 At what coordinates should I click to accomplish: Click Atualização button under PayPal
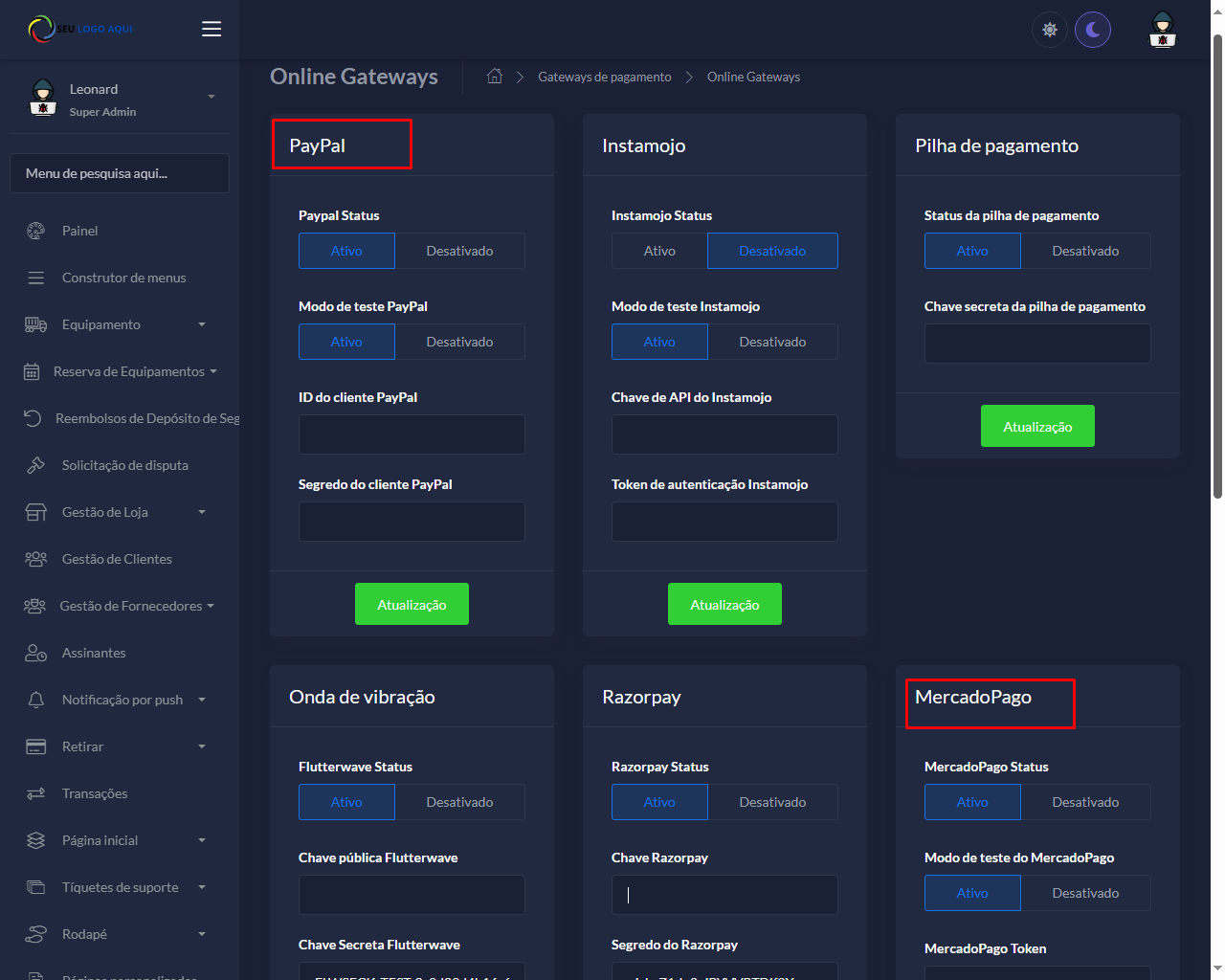(x=412, y=604)
